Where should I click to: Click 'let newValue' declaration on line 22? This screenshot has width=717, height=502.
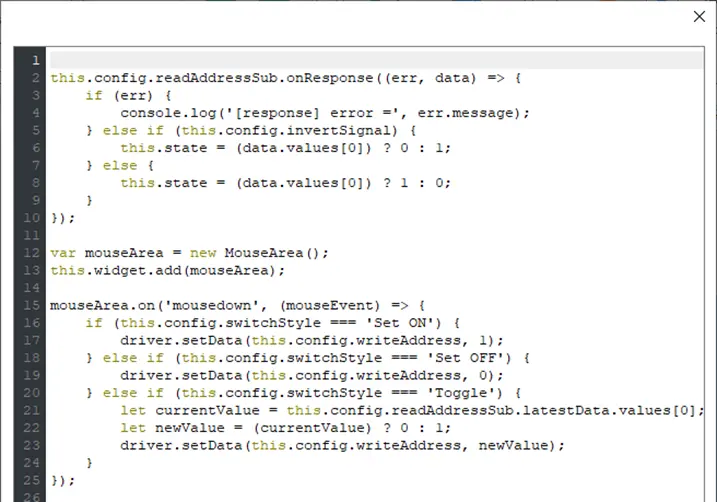click(x=285, y=428)
